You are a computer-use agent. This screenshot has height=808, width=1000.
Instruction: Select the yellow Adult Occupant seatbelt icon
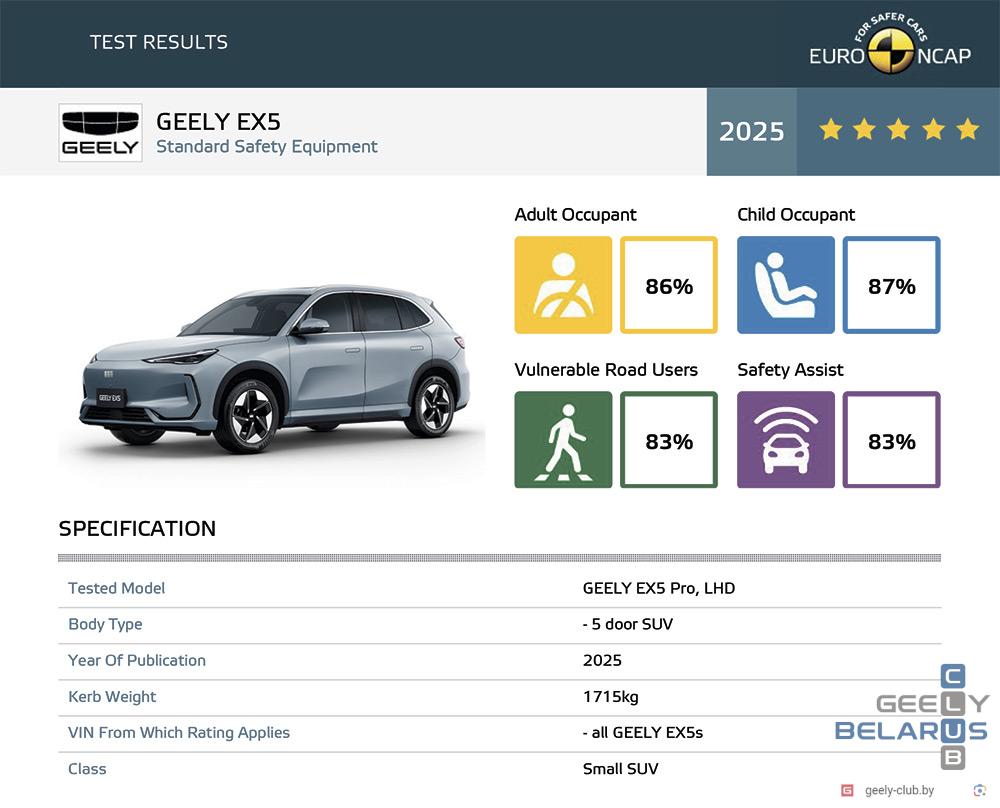563,285
